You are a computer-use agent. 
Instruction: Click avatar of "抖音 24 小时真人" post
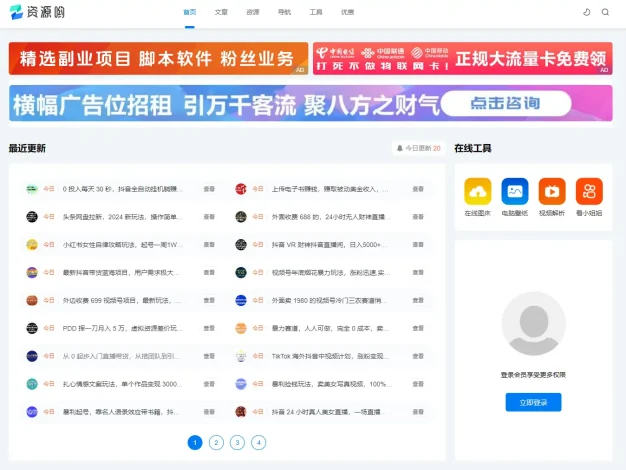[x=241, y=412]
